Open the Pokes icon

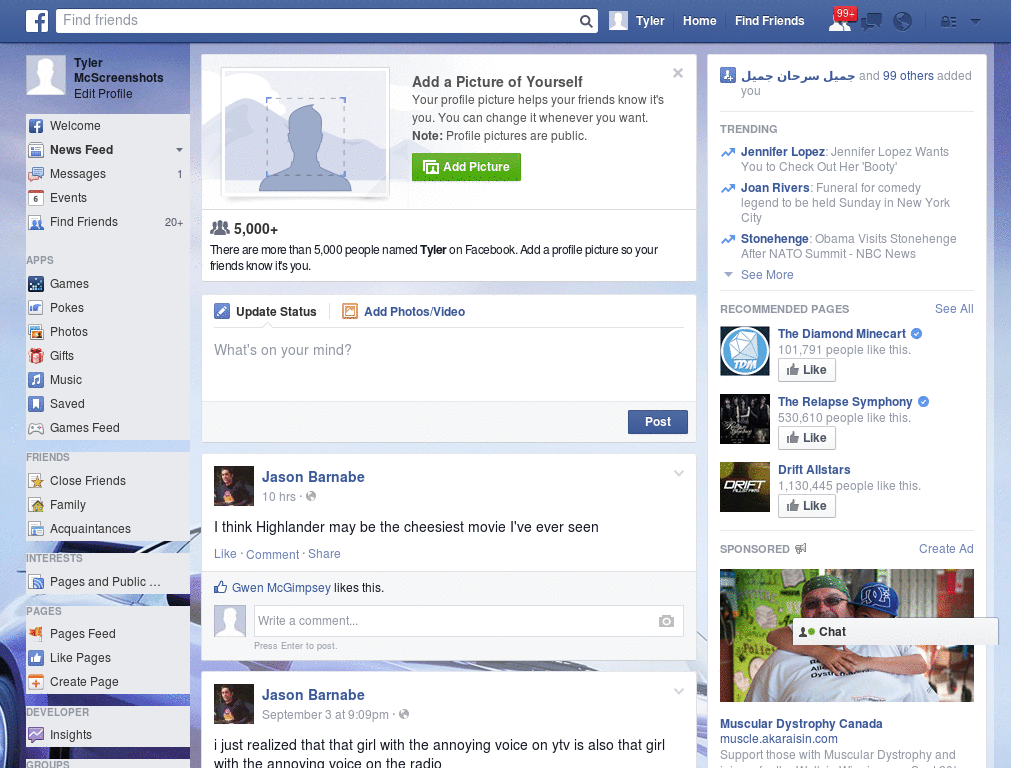click(x=36, y=308)
